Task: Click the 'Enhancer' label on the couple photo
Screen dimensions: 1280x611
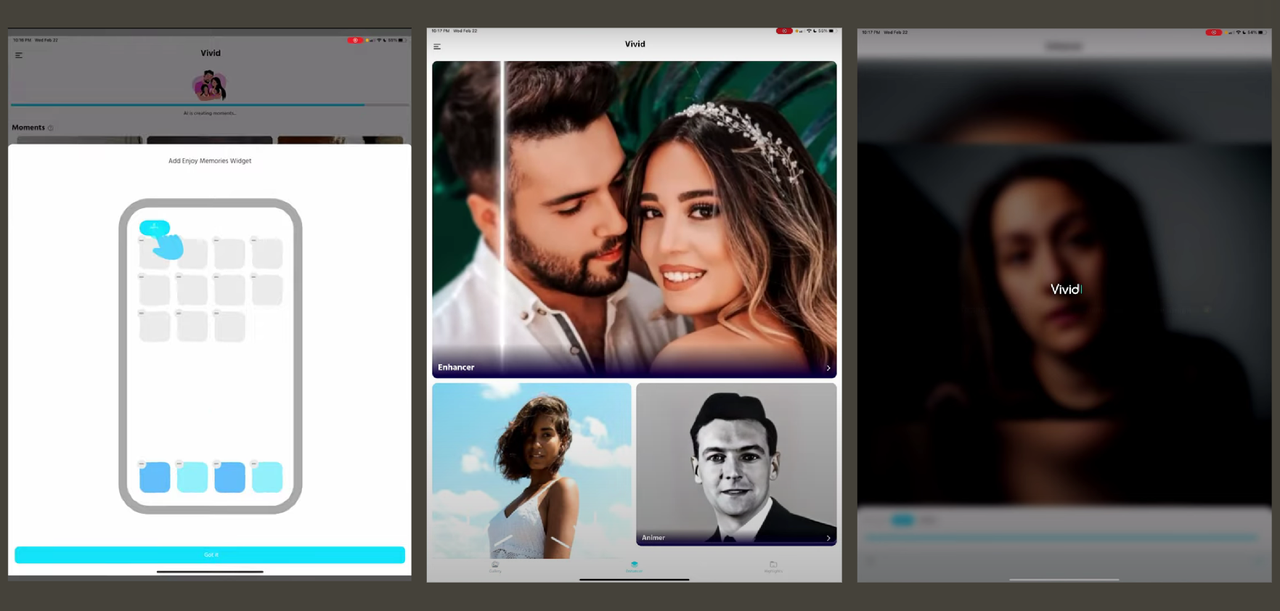Action: click(x=456, y=367)
